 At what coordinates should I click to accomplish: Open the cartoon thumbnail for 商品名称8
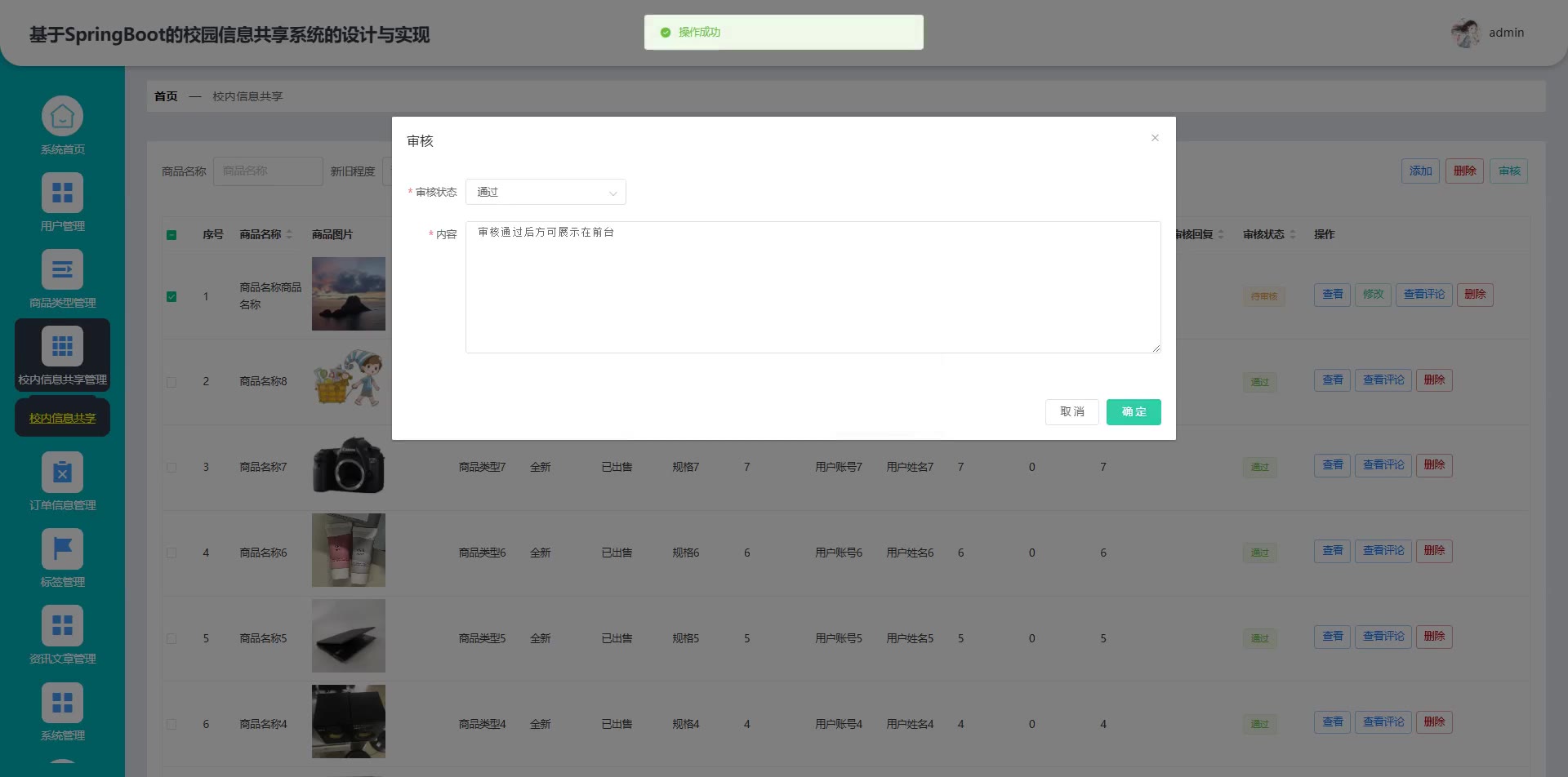click(x=349, y=378)
